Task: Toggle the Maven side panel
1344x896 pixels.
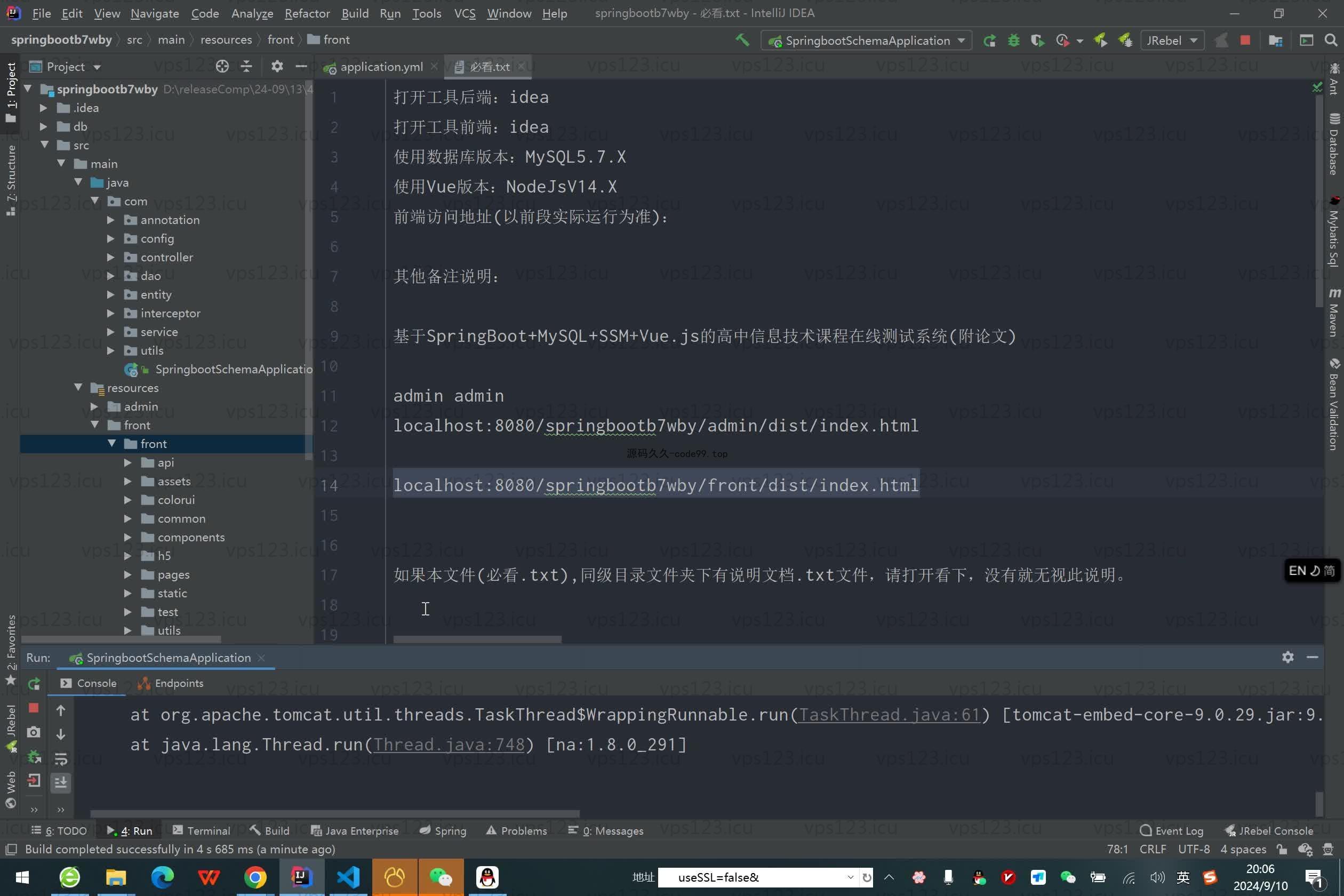Action: (x=1334, y=312)
